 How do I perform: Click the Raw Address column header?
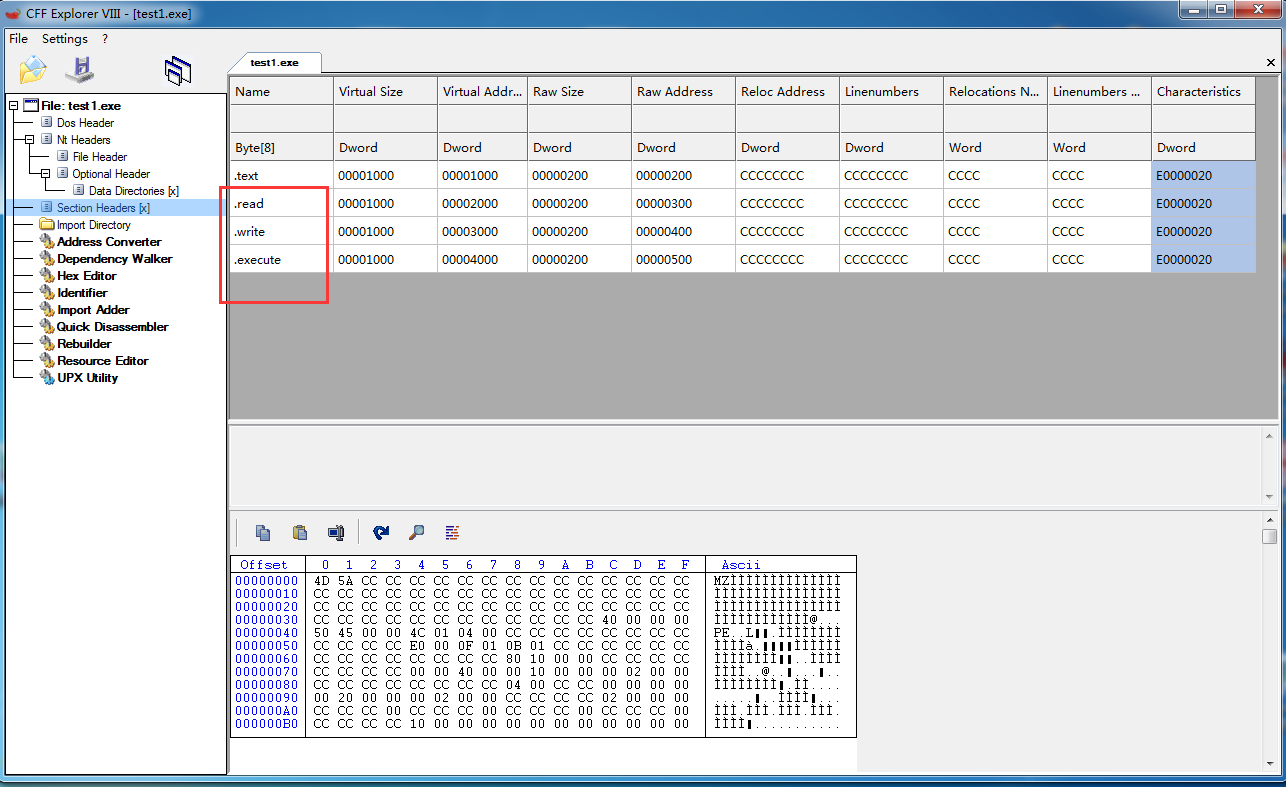pyautogui.click(x=683, y=91)
